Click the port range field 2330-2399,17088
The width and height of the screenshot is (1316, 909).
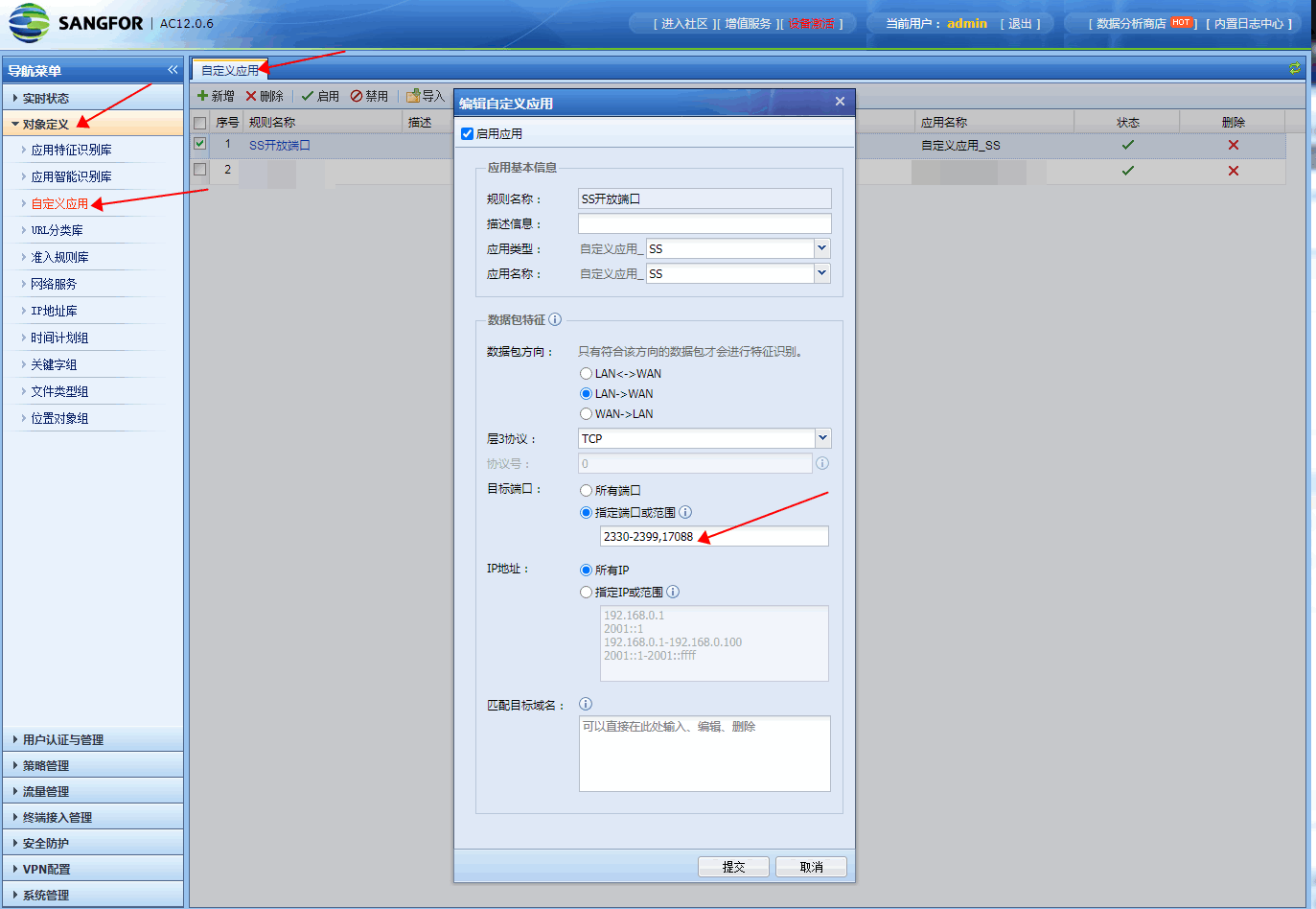714,536
